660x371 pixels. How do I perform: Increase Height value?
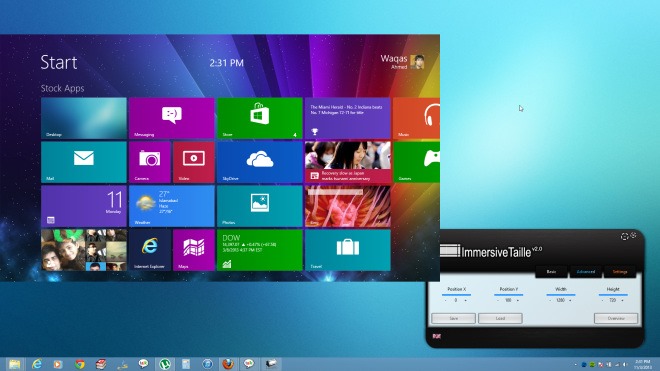point(623,301)
